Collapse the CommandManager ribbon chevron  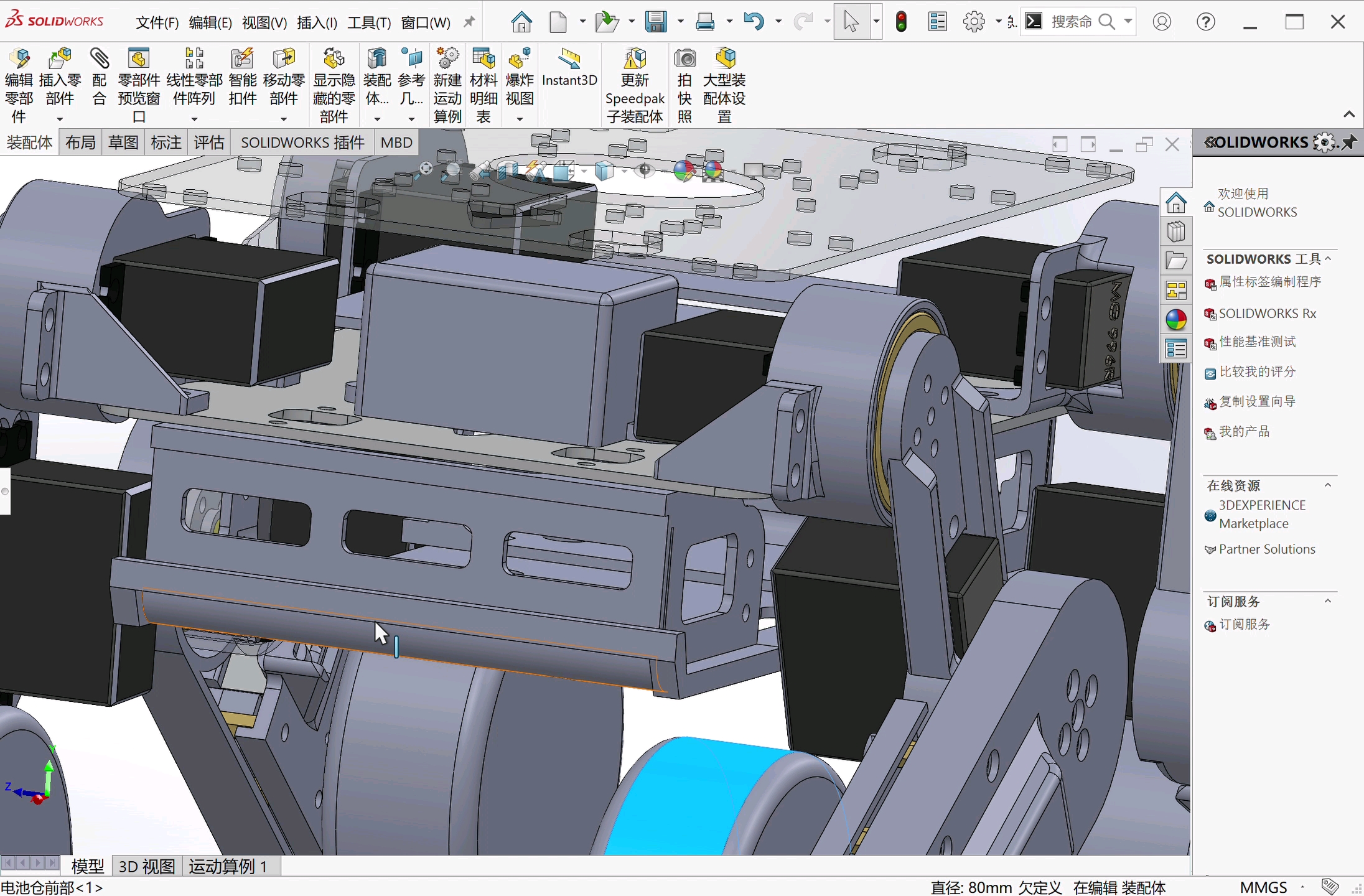[1348, 114]
